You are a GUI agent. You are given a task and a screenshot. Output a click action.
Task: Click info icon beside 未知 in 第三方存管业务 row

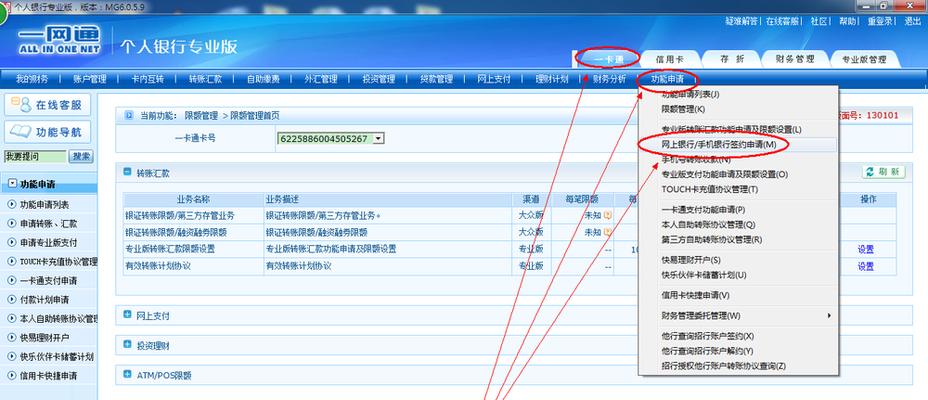click(x=607, y=215)
